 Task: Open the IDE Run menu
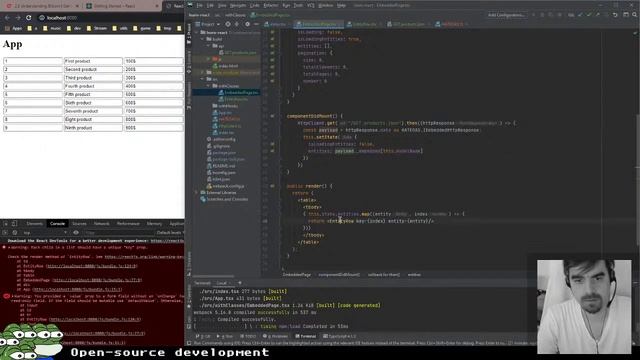(x=286, y=5)
